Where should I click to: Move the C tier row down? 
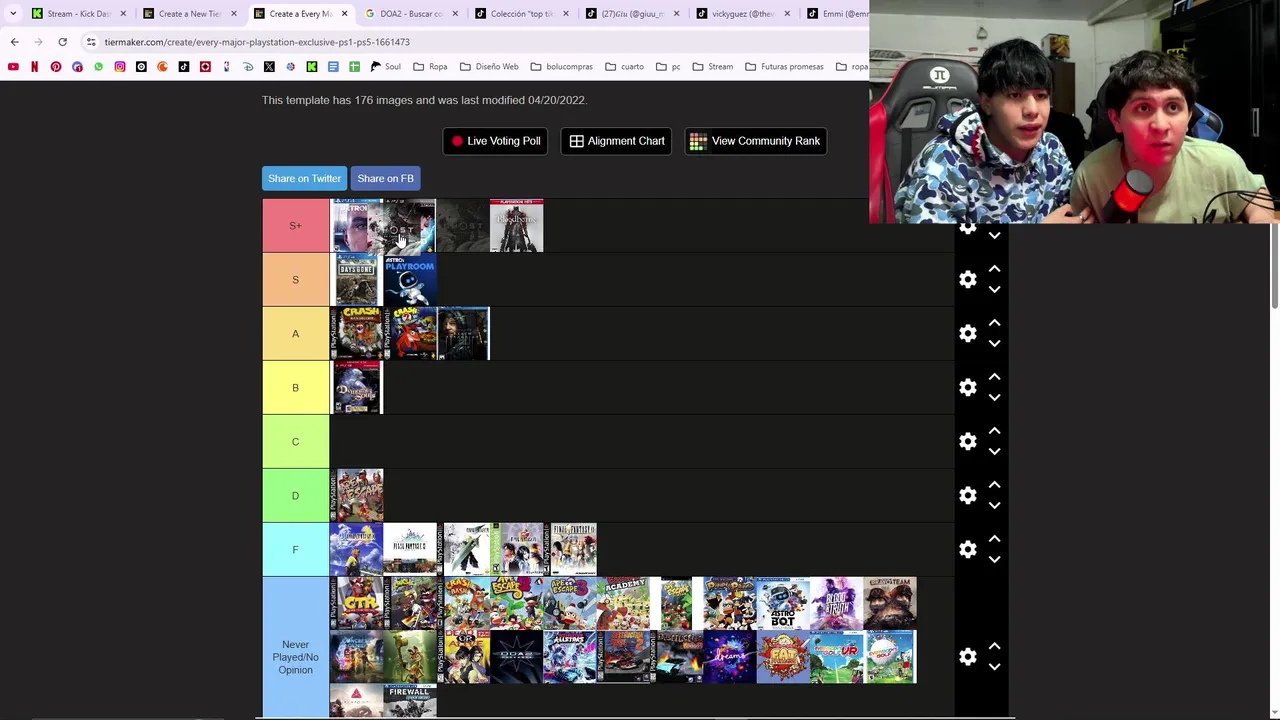tap(994, 451)
